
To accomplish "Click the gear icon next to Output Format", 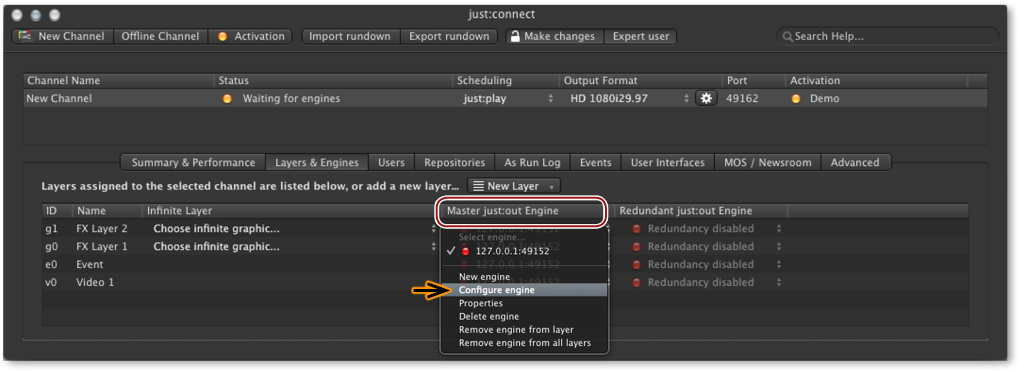I will point(706,99).
